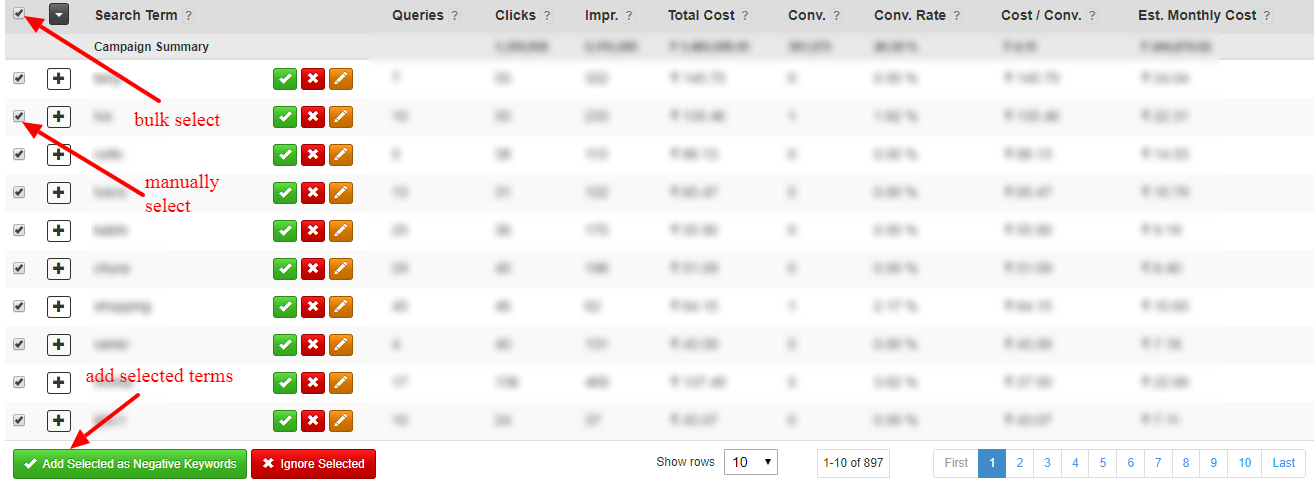Click the help icon next to Search Term
The width and height of the screenshot is (1316, 484).
pyautogui.click(x=189, y=16)
